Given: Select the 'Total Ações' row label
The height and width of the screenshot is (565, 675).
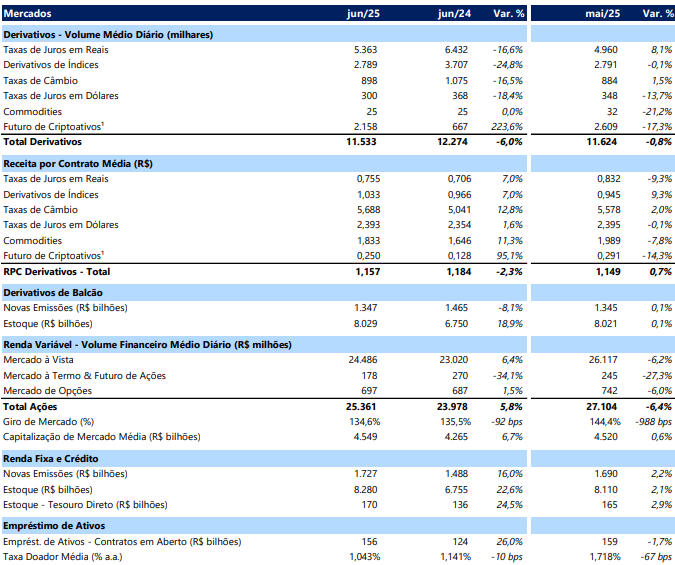Looking at the screenshot, I should click(x=30, y=407).
